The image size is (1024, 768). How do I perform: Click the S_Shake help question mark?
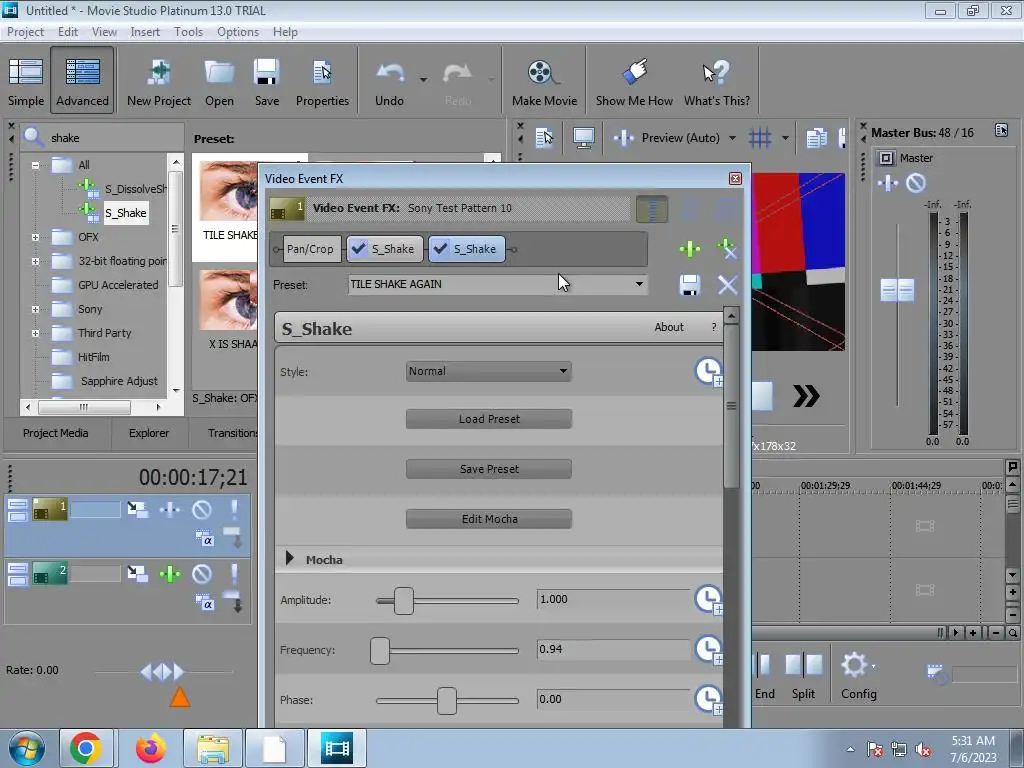coord(714,327)
